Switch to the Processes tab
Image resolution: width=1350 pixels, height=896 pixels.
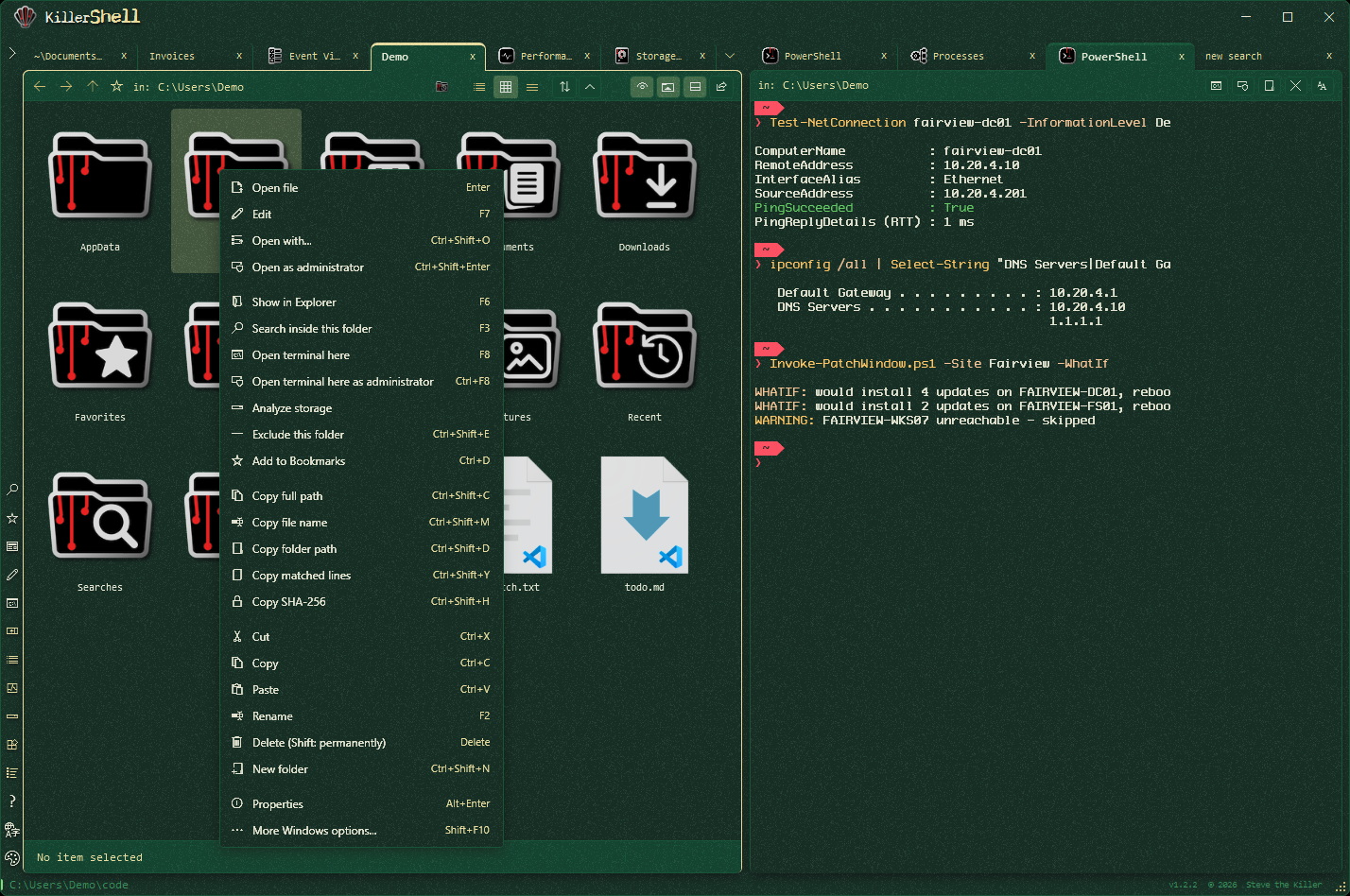pos(970,56)
